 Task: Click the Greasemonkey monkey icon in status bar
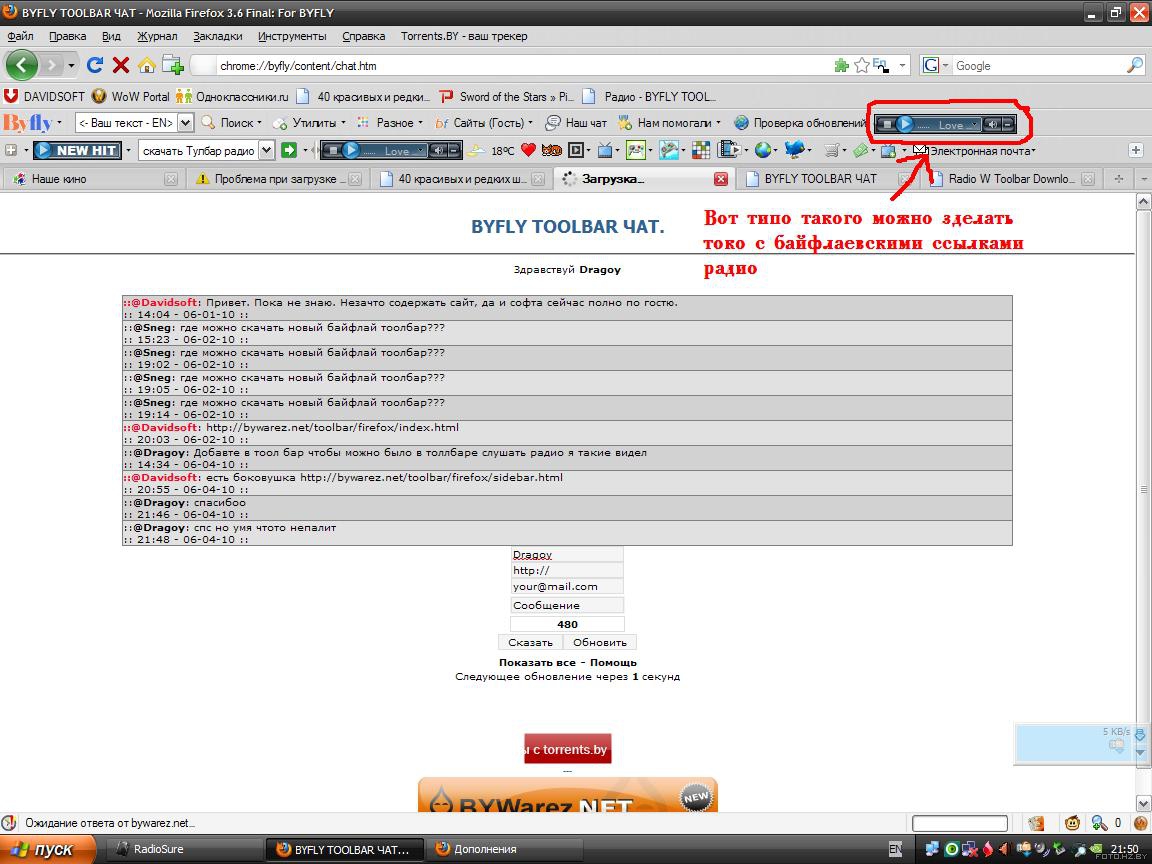click(x=1073, y=823)
